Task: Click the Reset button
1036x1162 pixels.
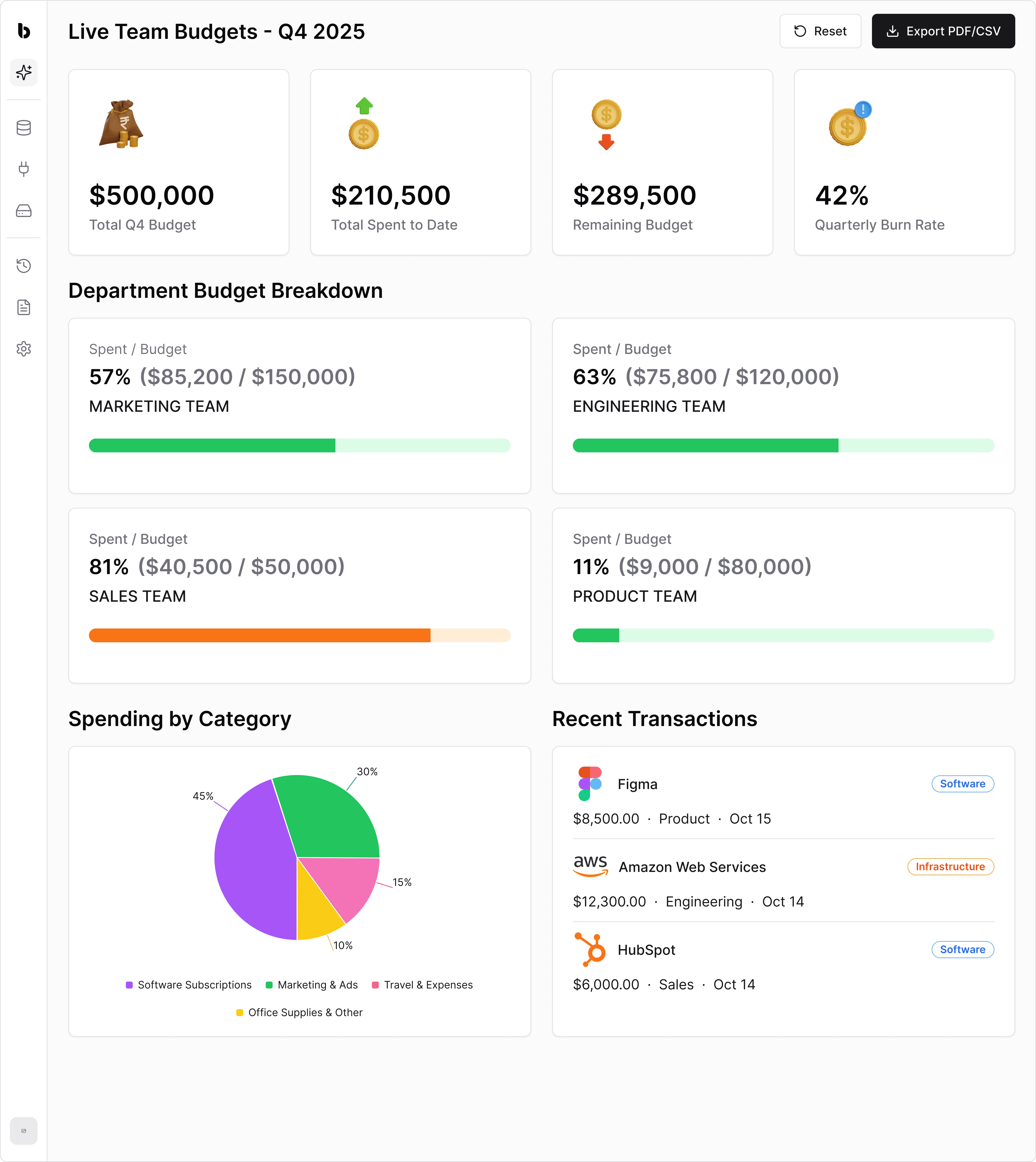Action: tap(820, 31)
